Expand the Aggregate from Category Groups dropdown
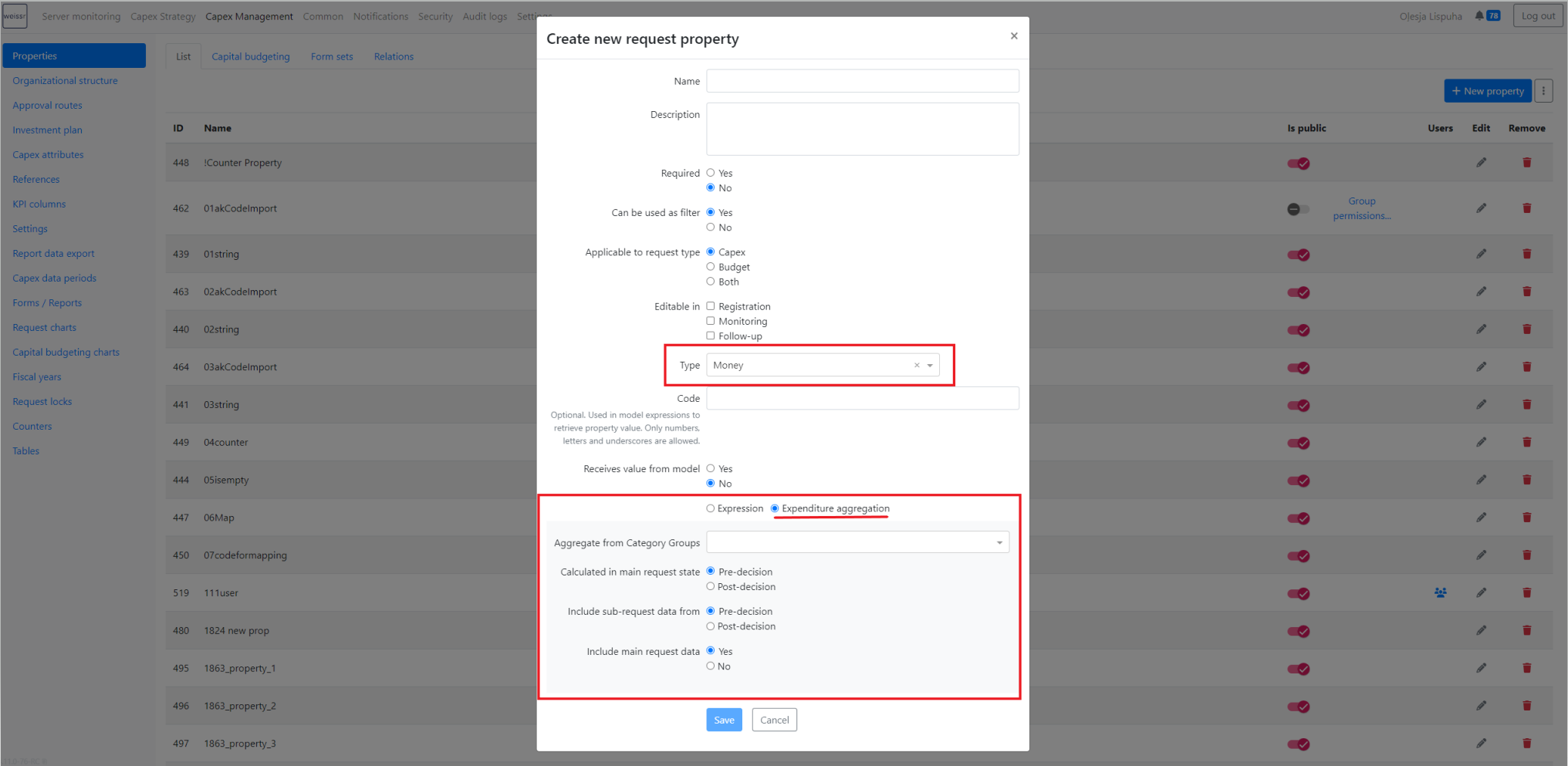Screen dimensions: 1568x766 [x=999, y=543]
